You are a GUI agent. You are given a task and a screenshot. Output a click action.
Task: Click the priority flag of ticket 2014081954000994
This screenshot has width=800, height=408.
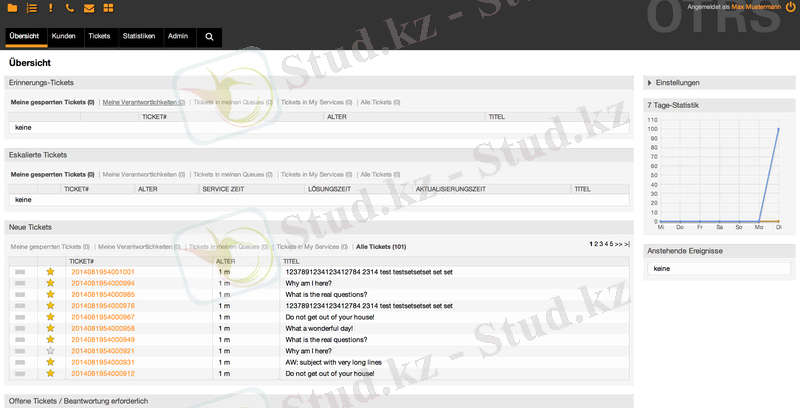[x=20, y=283]
